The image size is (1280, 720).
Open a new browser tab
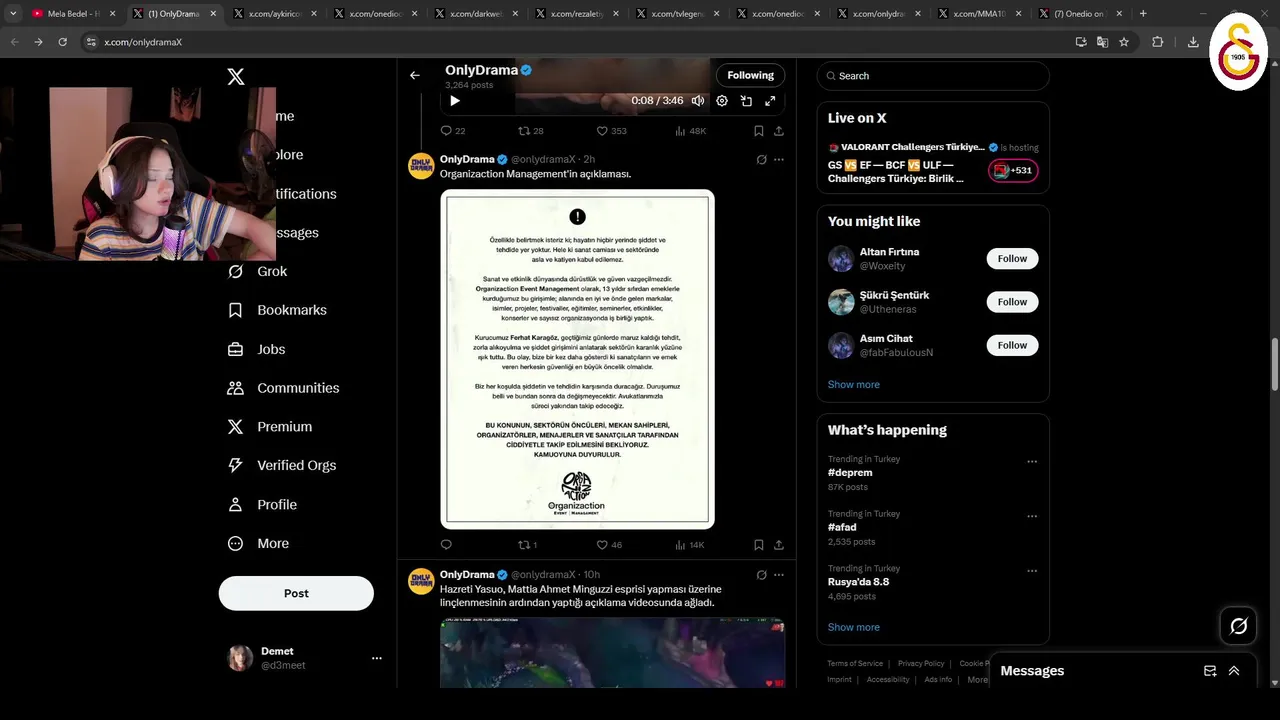pos(1143,14)
